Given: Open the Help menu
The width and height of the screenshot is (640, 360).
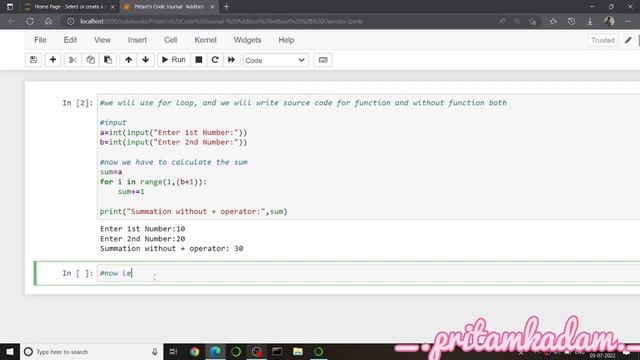Looking at the screenshot, I should (286, 40).
